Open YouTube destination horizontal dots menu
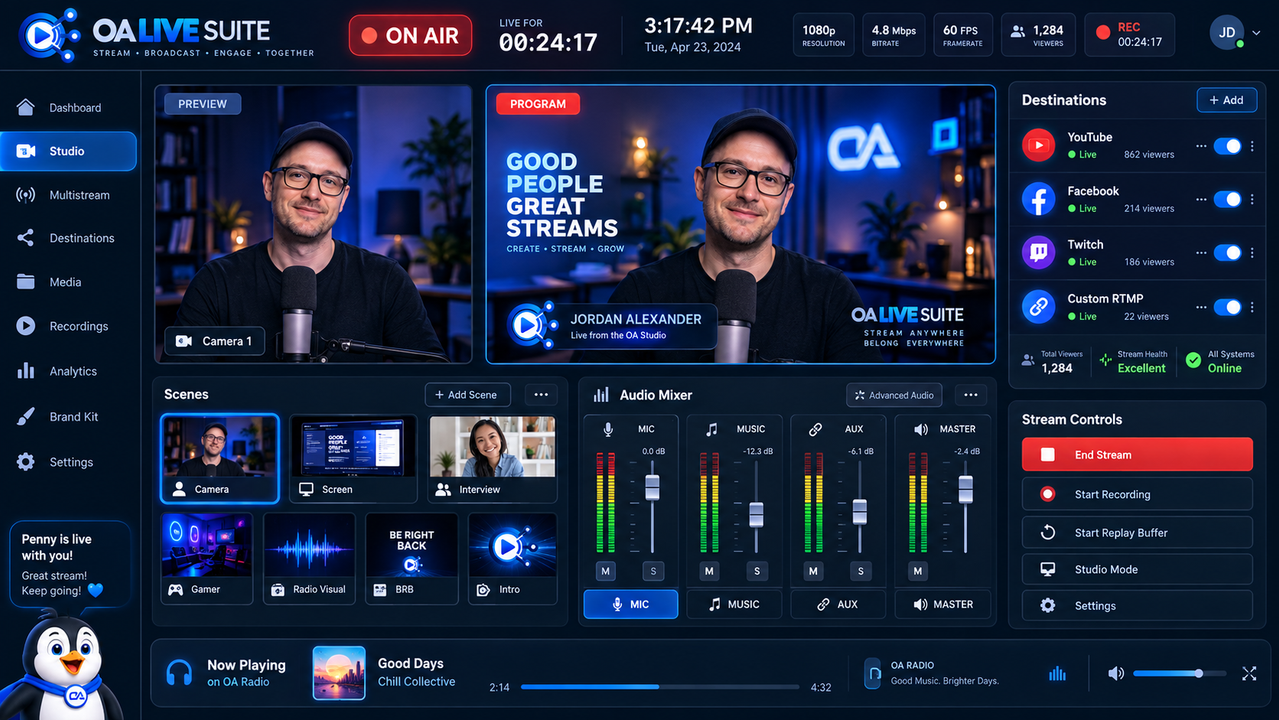This screenshot has height=720, width=1279. pos(1200,146)
